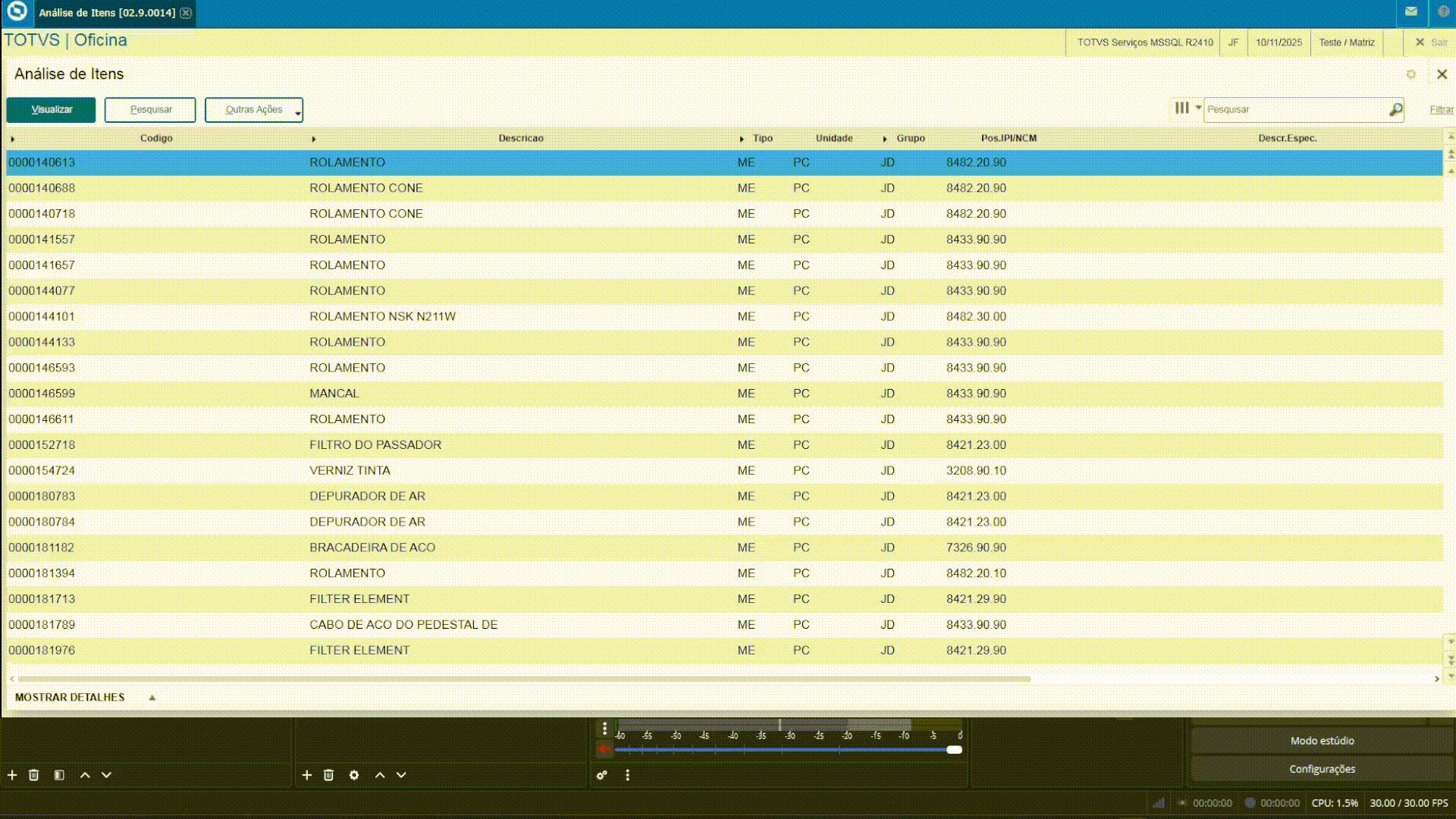Sort by Descricao column header
Screen dimensions: 1456x819
coord(520,138)
